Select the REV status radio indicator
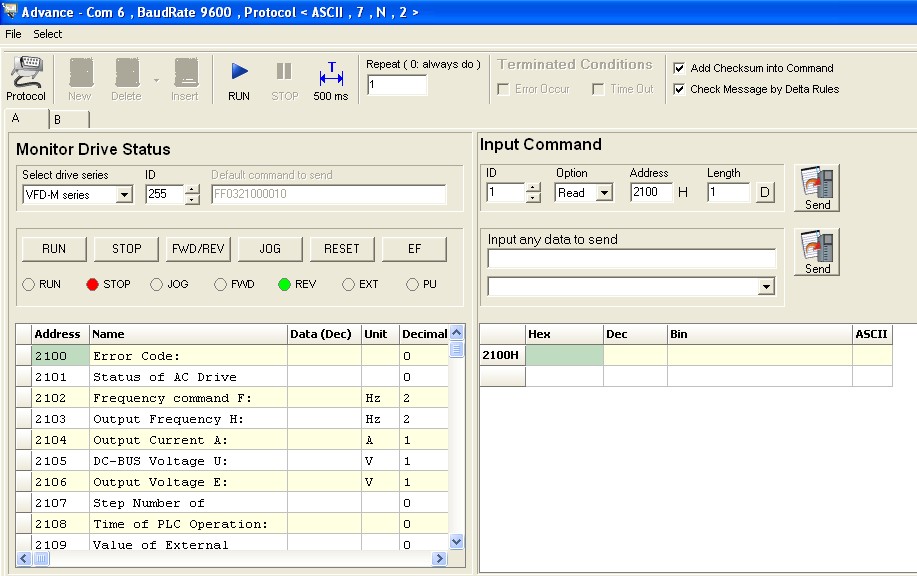The width and height of the screenshot is (917, 576). point(284,285)
